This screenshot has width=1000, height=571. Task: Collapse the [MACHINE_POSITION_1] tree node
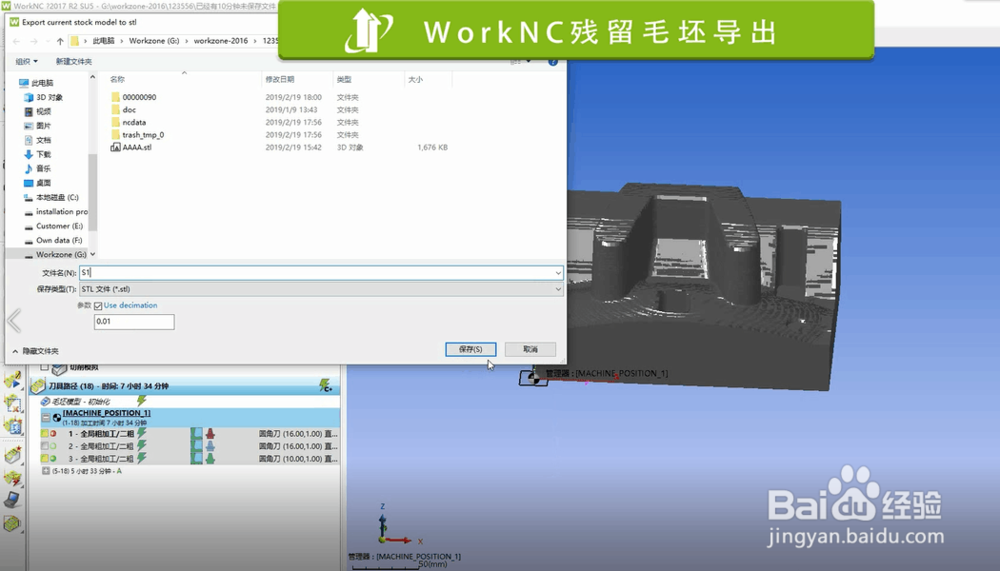click(x=46, y=417)
